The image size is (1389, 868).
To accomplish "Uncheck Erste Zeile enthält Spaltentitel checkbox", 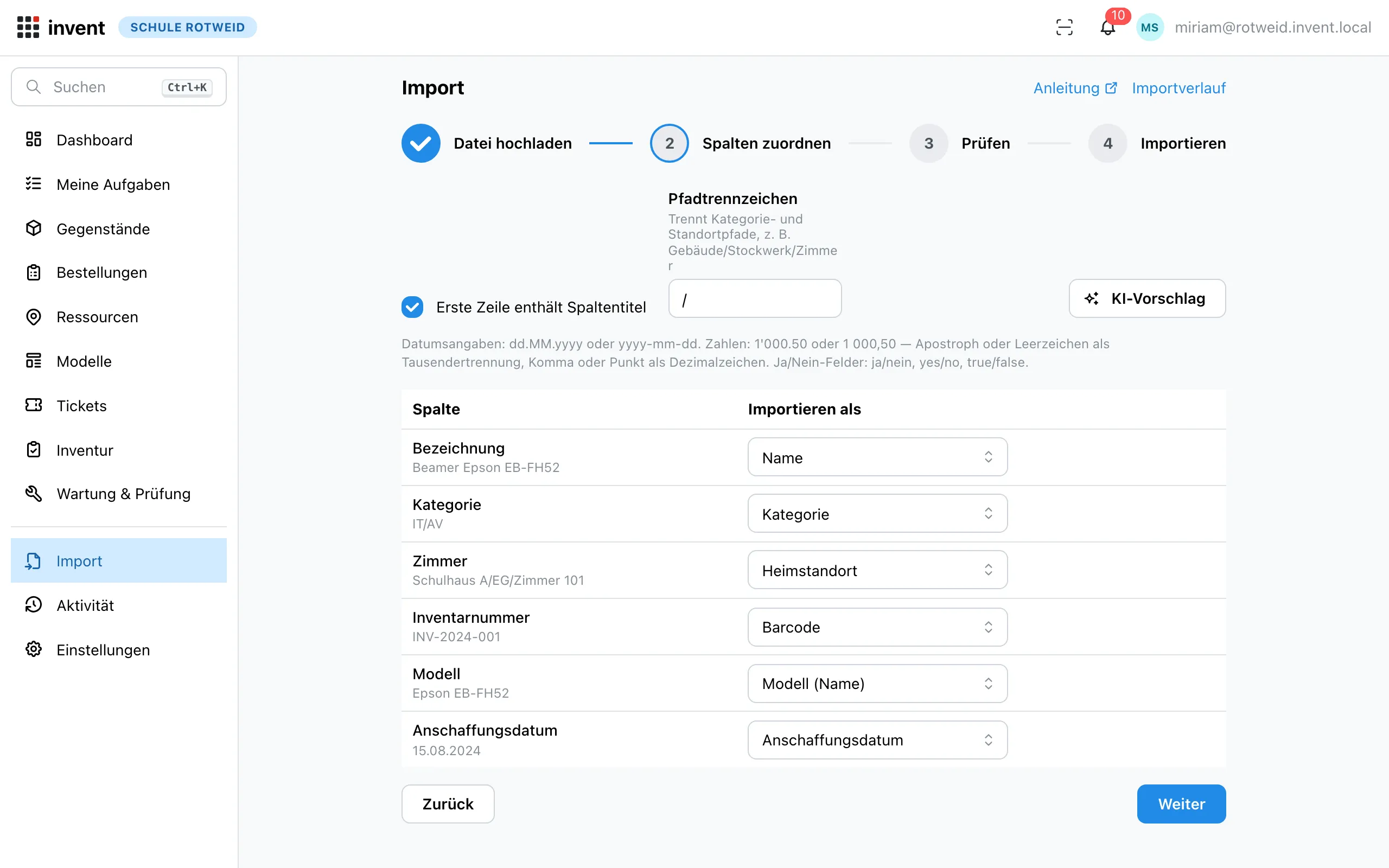I will (412, 307).
